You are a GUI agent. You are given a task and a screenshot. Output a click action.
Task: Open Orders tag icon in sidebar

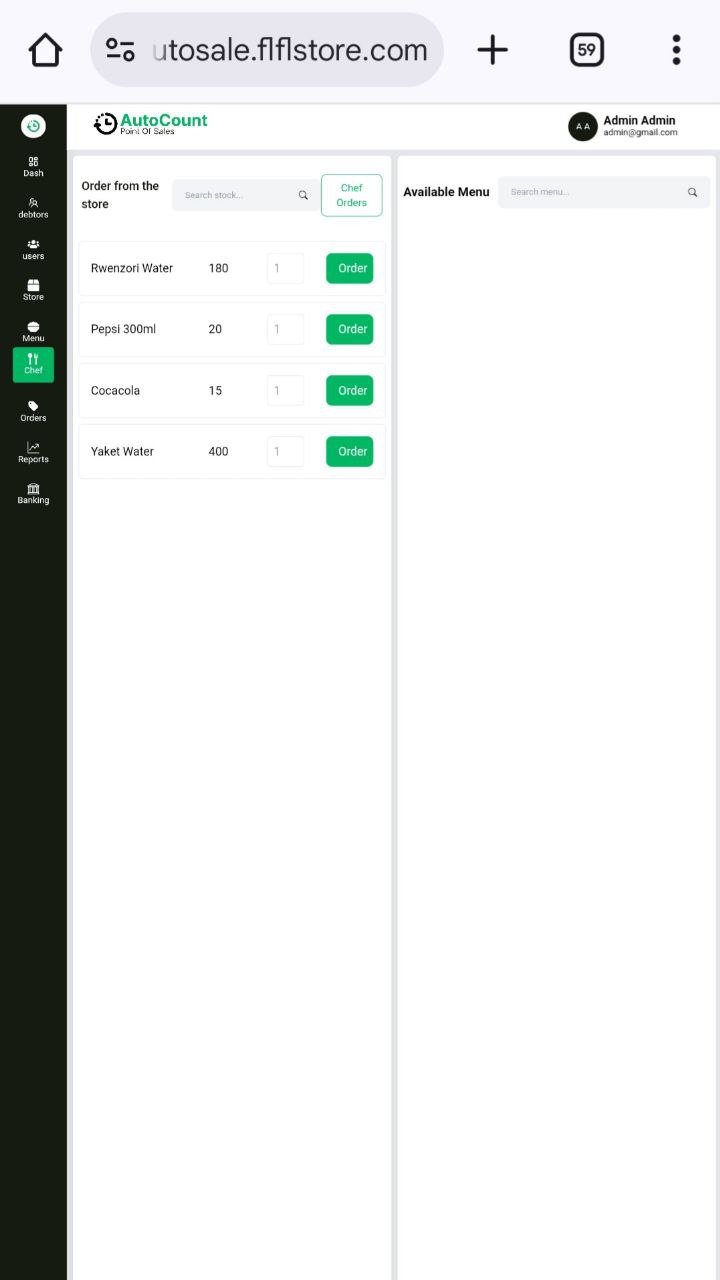click(x=33, y=405)
